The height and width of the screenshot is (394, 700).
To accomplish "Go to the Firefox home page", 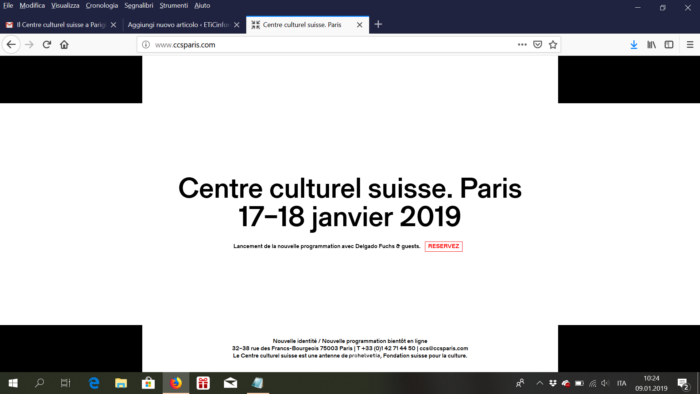I will point(64,45).
